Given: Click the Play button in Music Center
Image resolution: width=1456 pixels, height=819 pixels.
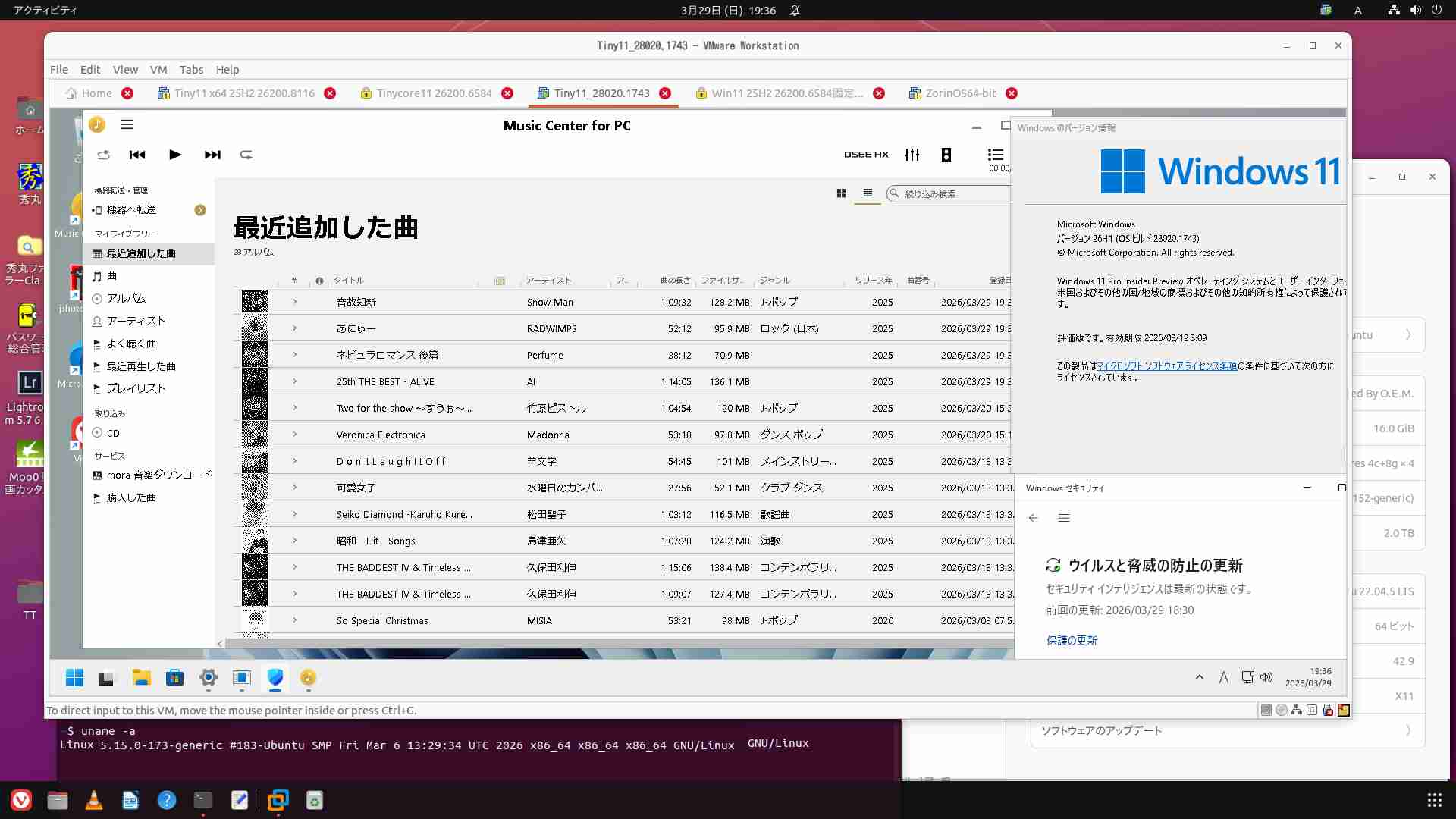Looking at the screenshot, I should pos(175,155).
